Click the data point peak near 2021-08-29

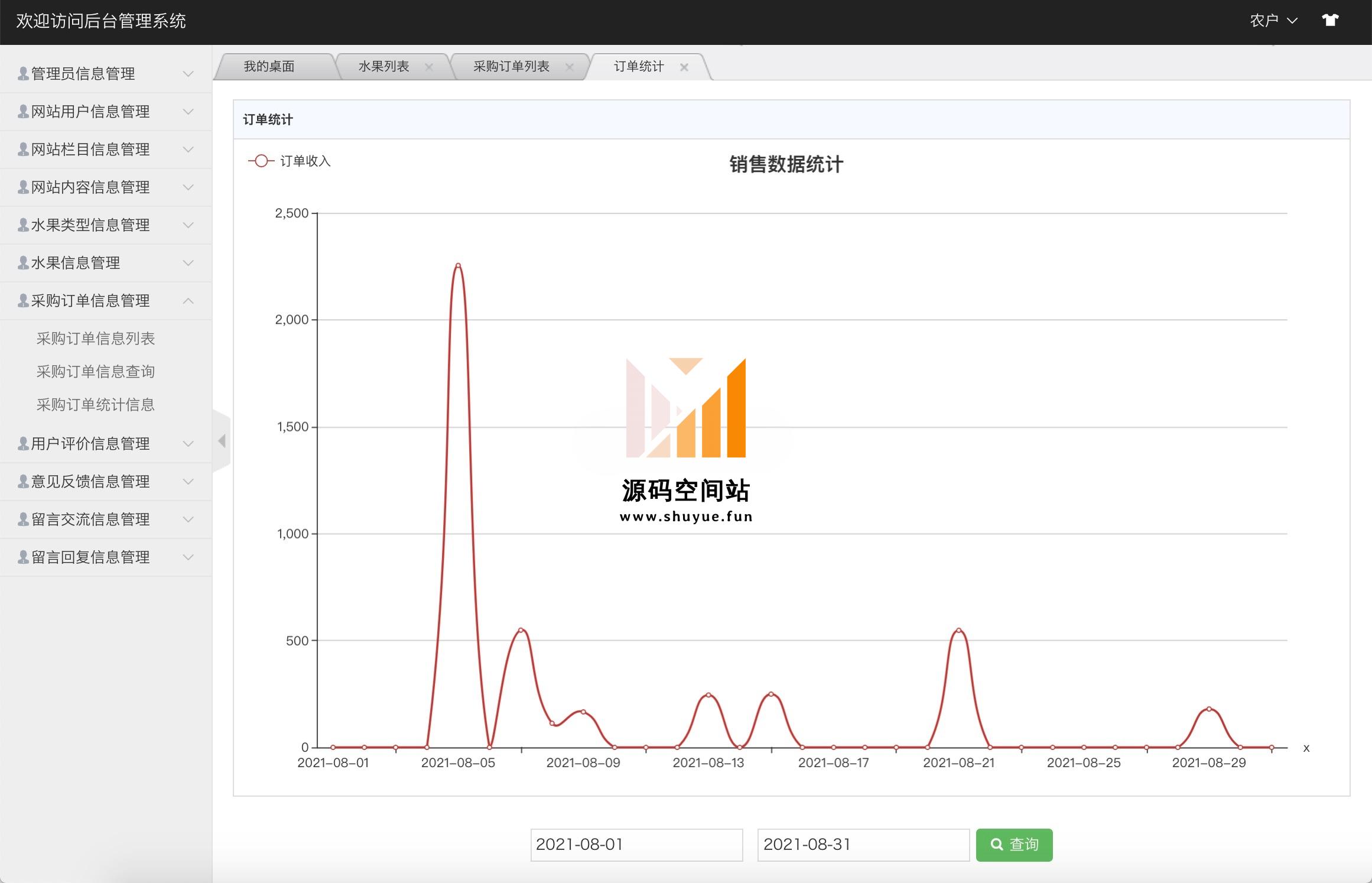[1209, 709]
